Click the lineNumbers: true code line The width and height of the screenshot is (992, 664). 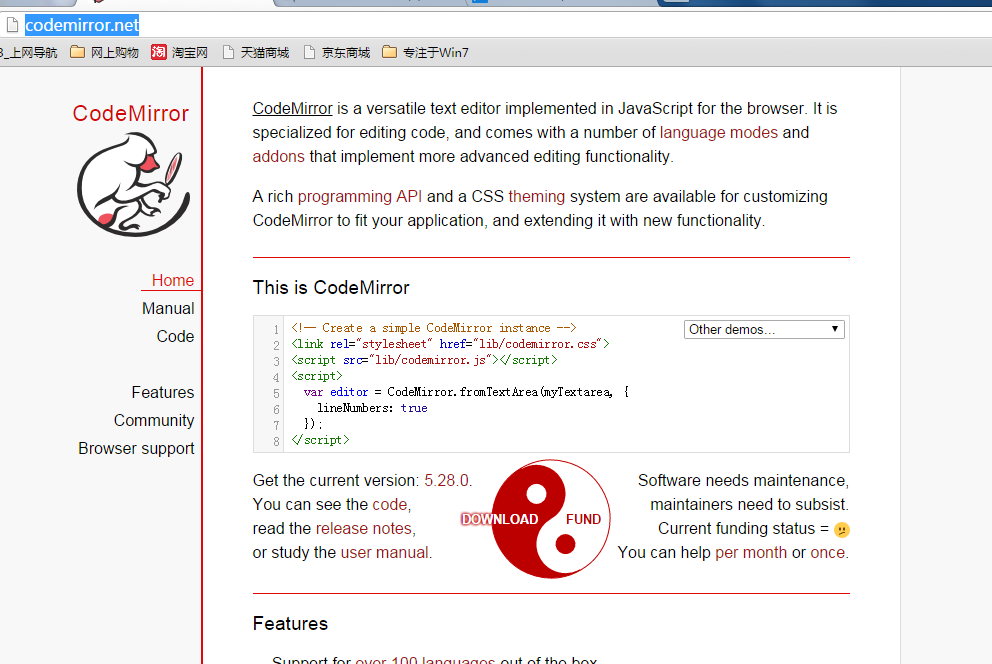coord(372,409)
